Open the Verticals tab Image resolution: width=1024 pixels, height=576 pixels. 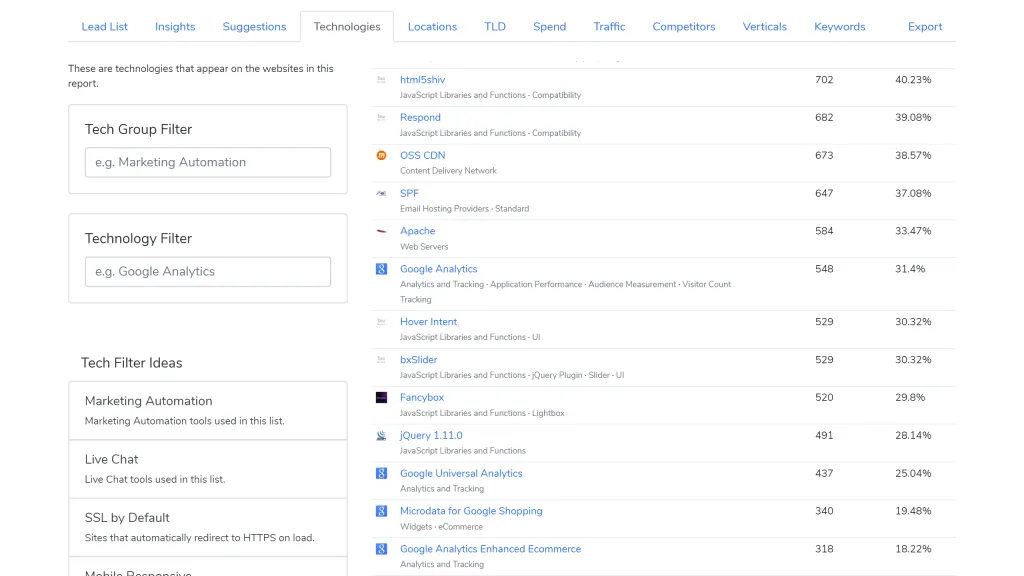(x=765, y=27)
